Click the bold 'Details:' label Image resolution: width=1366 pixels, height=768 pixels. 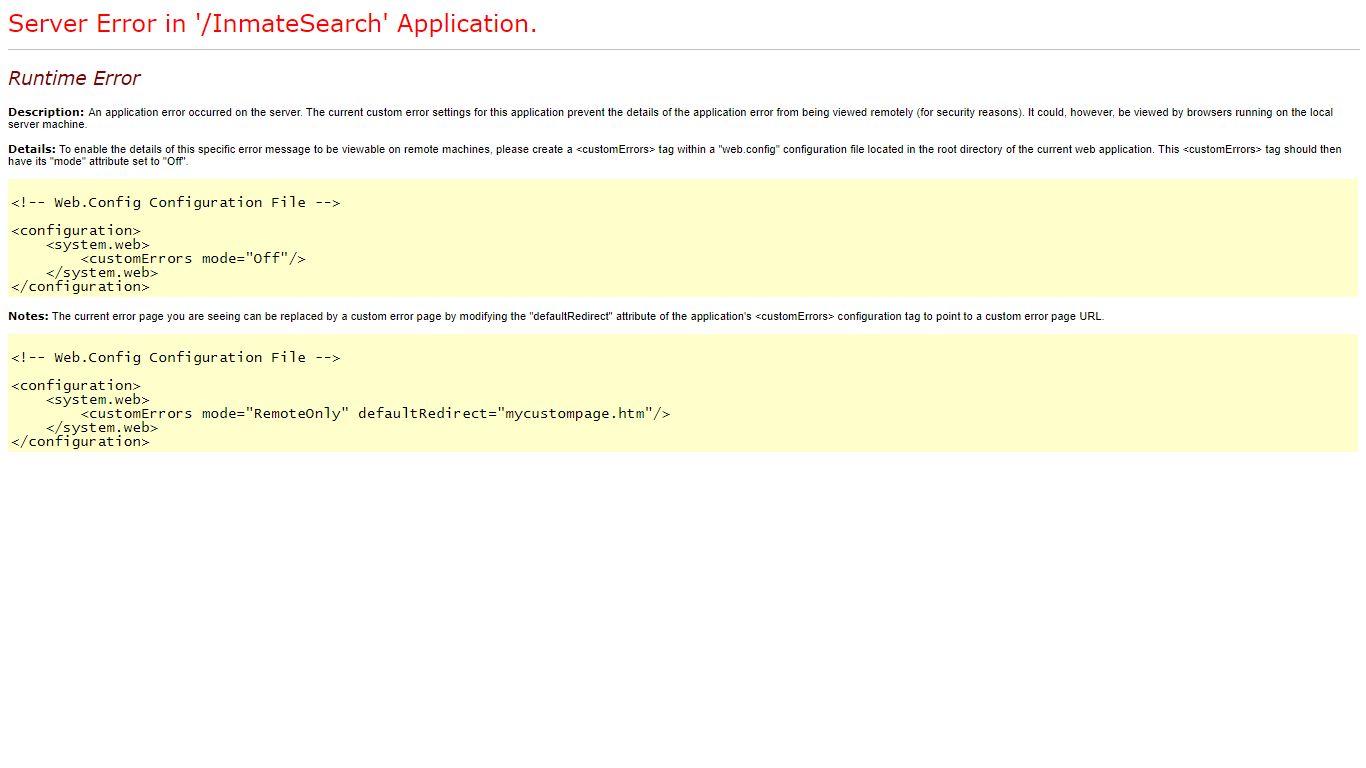[32, 149]
